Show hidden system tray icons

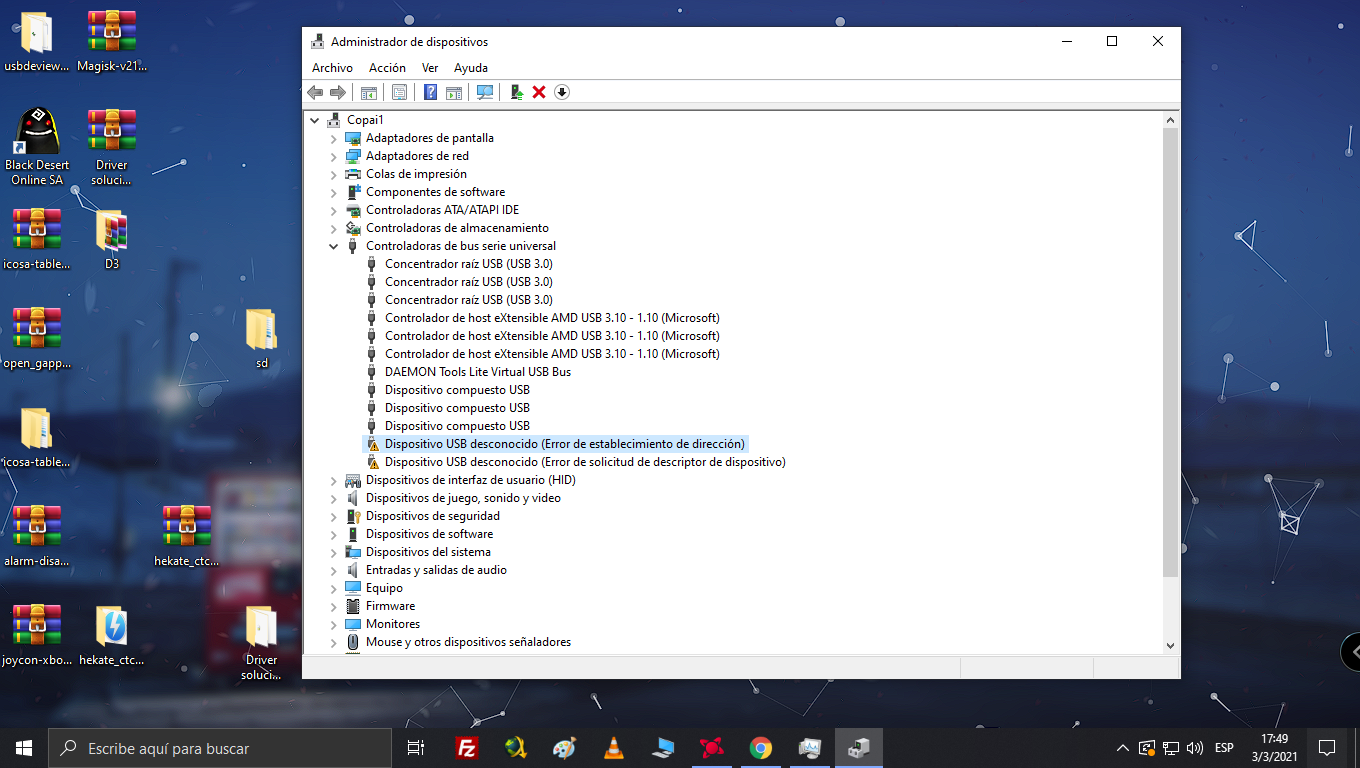1123,748
